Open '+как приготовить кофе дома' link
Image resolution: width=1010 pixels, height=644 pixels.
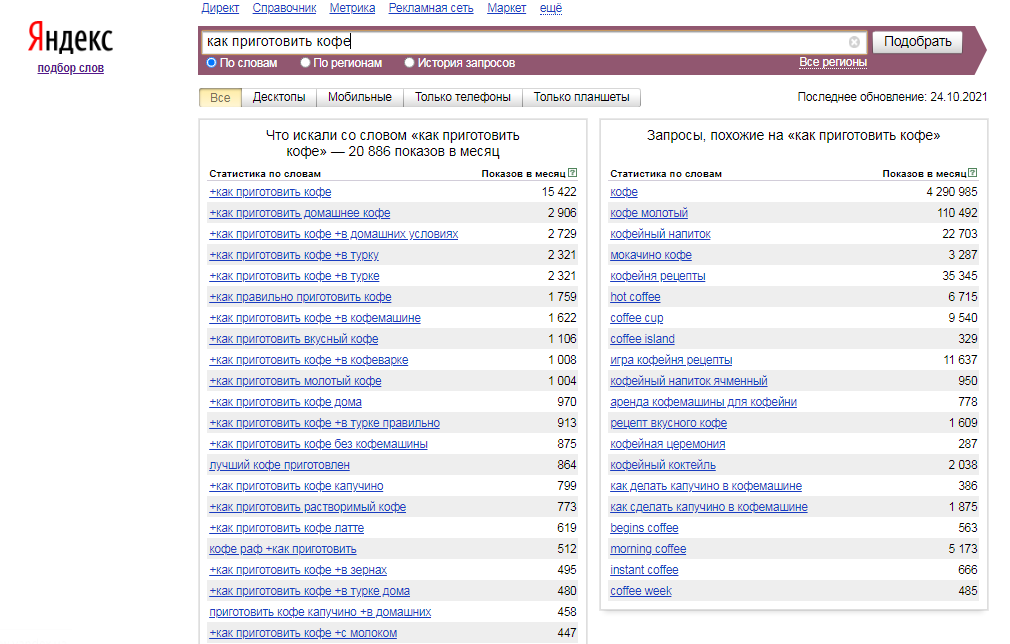285,402
